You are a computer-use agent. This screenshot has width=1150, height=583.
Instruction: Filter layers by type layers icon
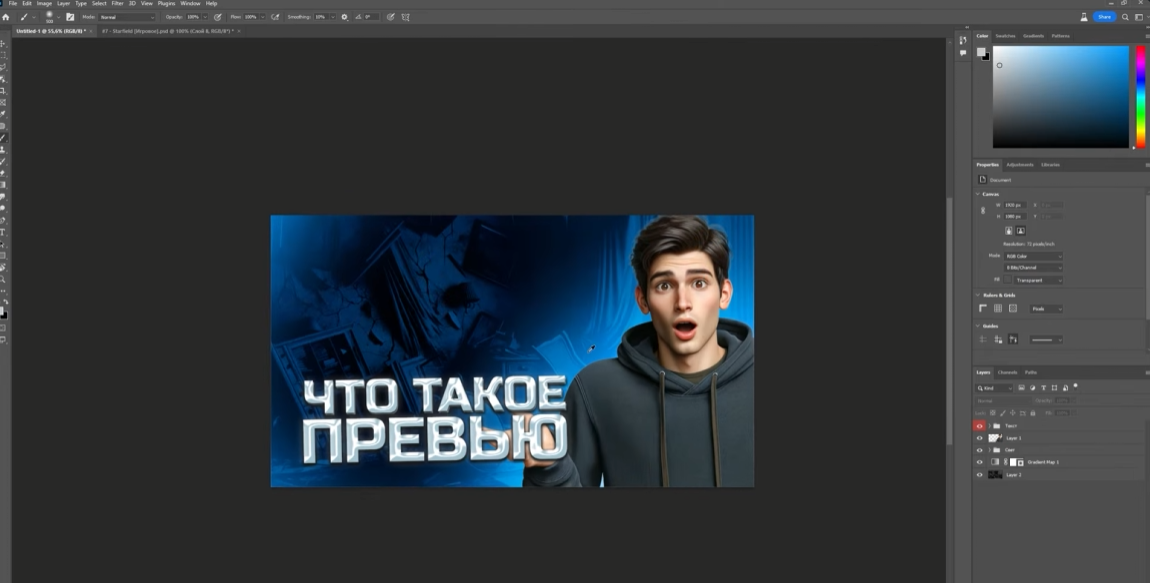1044,388
